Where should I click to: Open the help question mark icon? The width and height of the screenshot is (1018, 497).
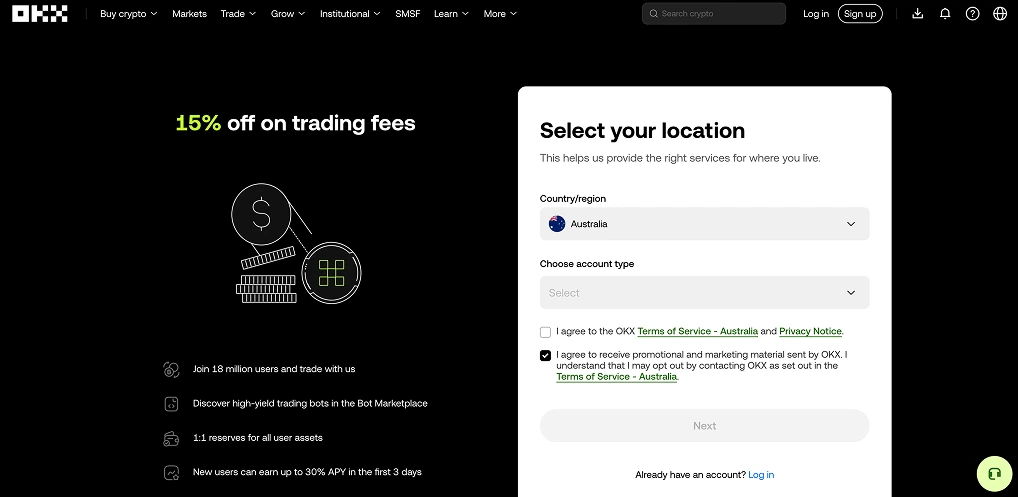pyautogui.click(x=972, y=14)
